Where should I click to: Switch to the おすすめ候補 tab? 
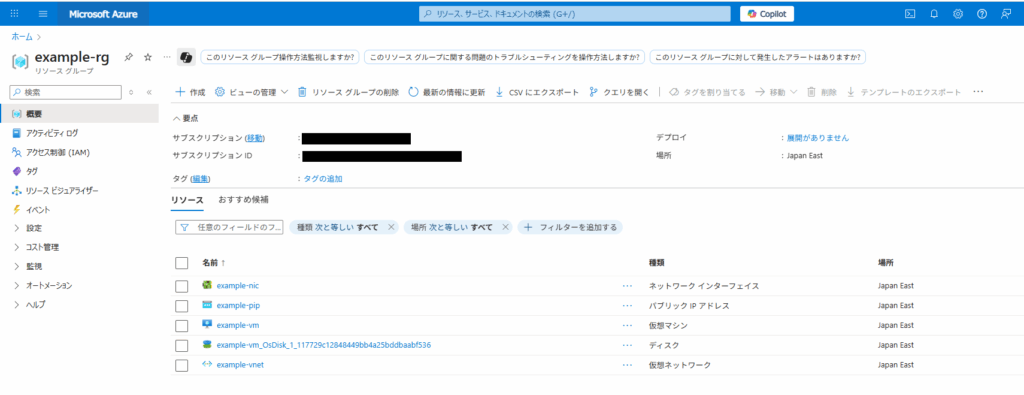(x=243, y=200)
